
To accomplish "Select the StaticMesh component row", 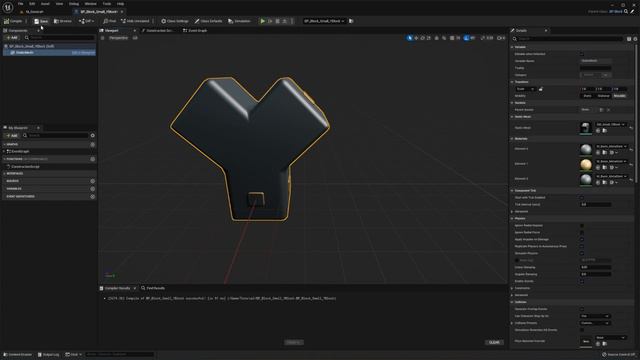I will click(49, 53).
